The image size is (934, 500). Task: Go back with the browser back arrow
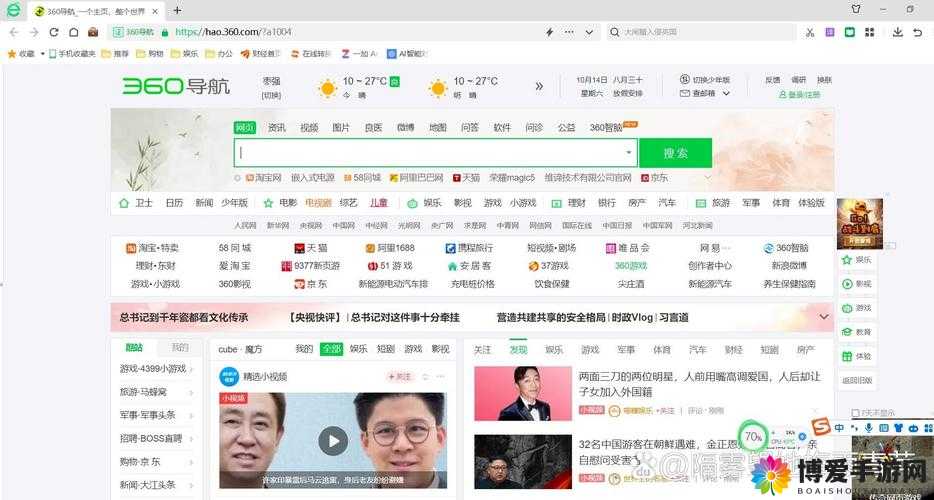point(14,32)
